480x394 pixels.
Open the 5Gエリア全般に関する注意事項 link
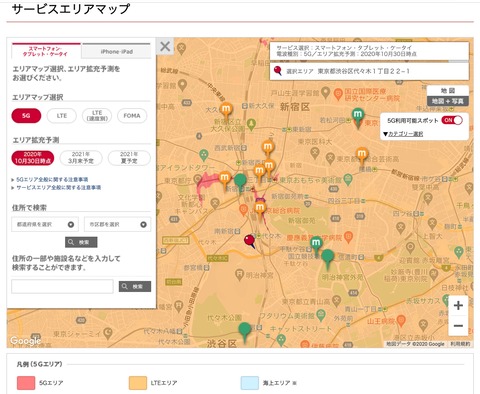click(52, 180)
